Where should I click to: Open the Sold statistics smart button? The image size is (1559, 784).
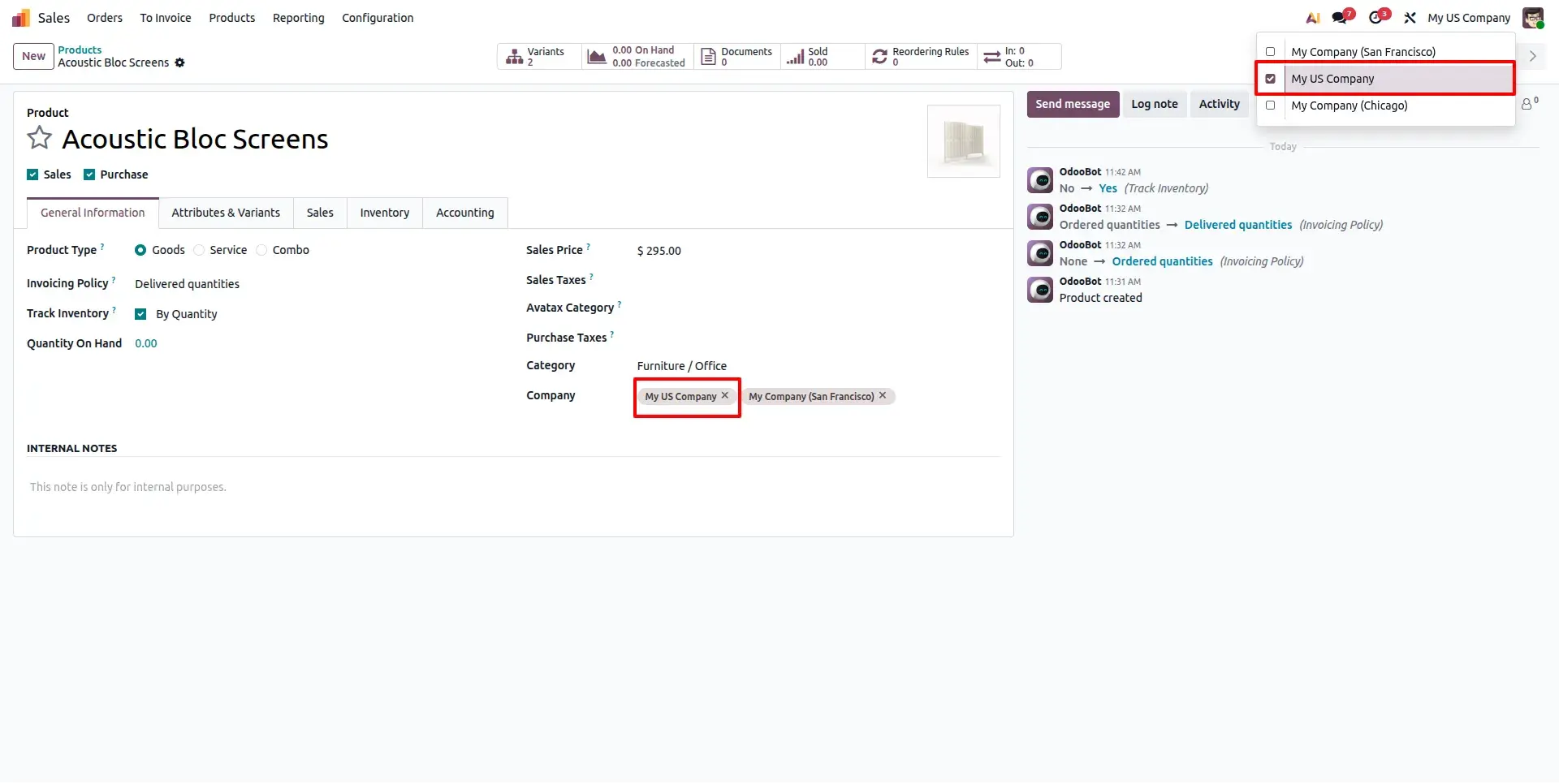(x=822, y=56)
